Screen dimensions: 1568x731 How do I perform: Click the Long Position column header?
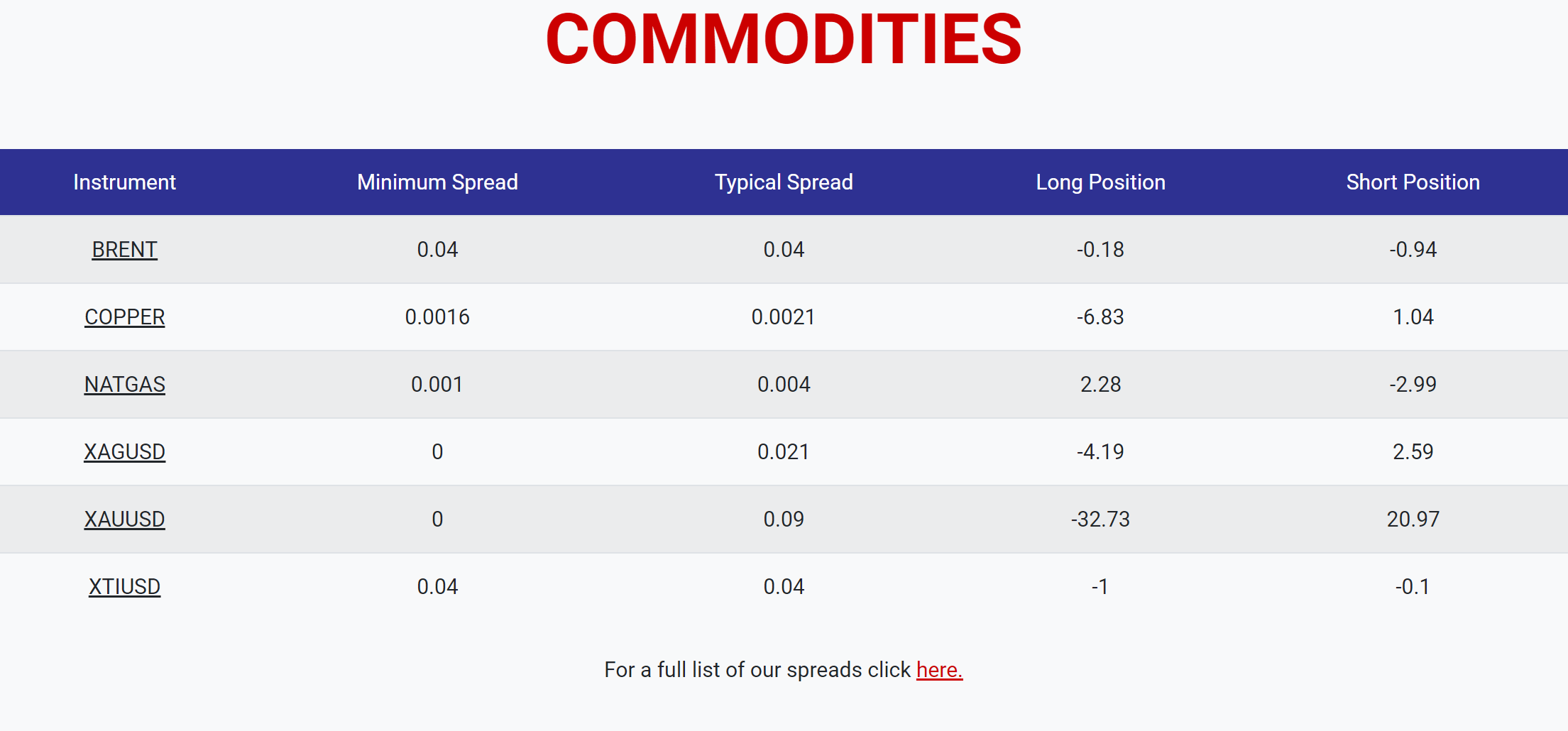point(1100,182)
